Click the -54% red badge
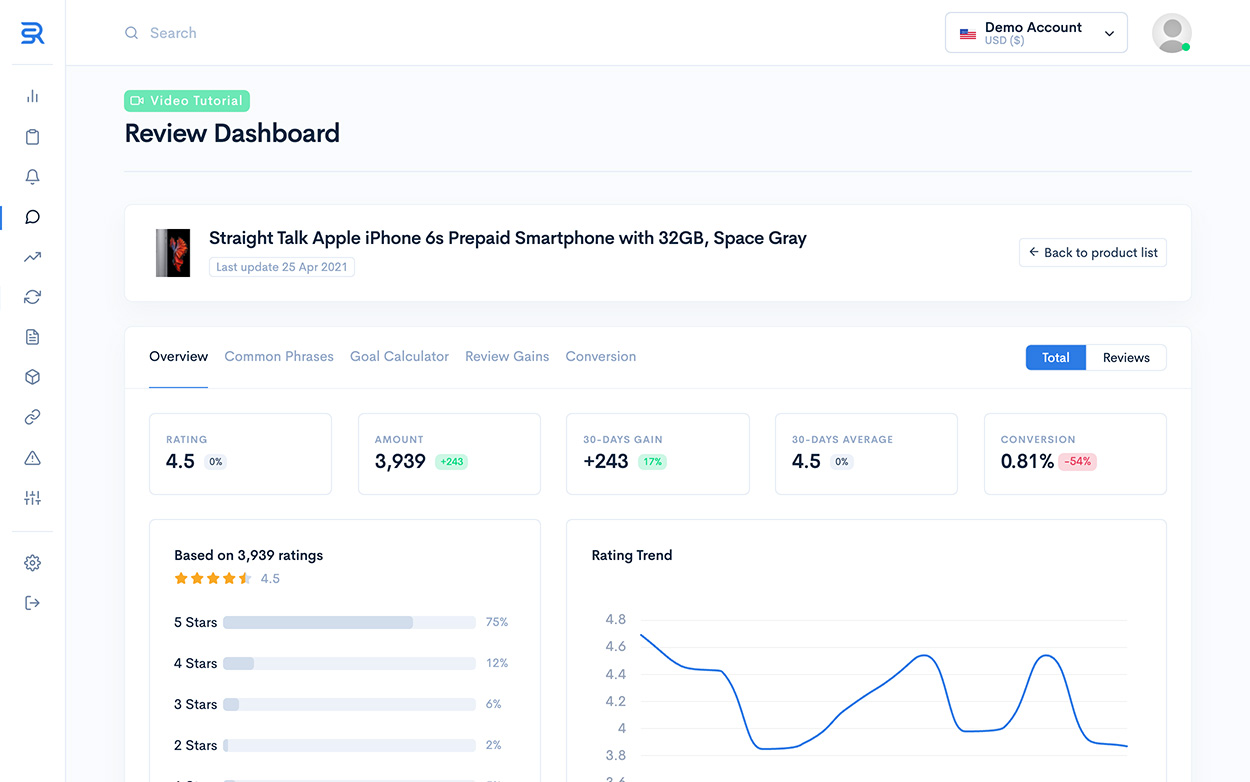The height and width of the screenshot is (782, 1250). tap(1077, 462)
